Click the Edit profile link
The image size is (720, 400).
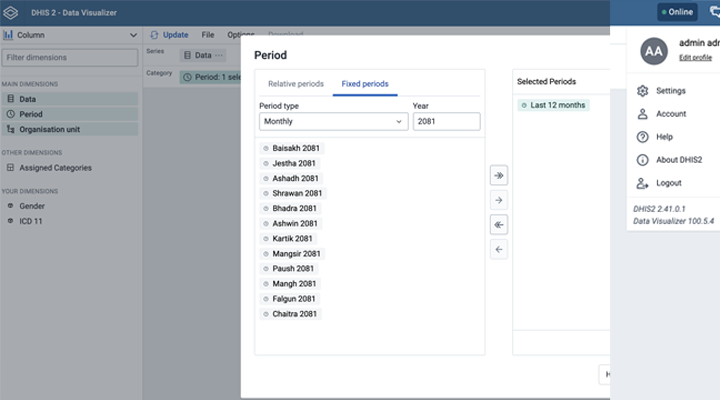point(695,58)
